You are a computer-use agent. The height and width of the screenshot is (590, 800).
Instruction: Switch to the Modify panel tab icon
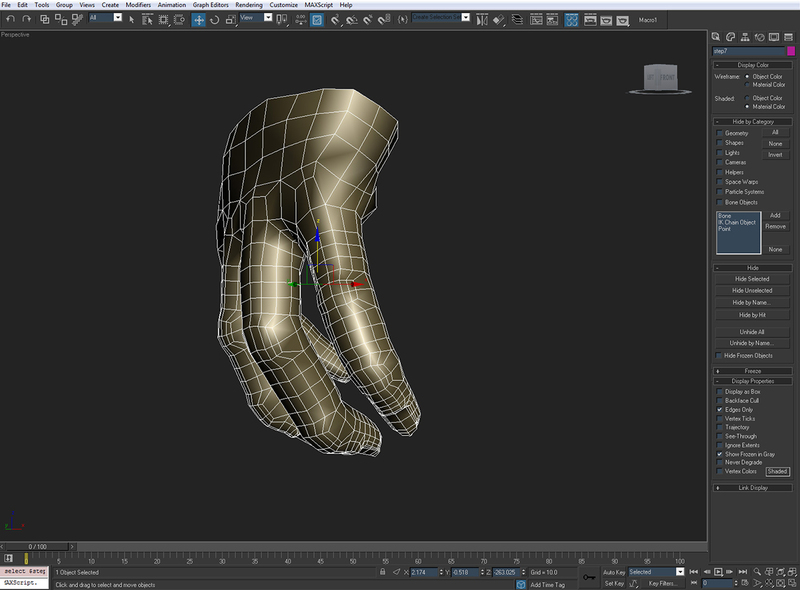[x=731, y=37]
